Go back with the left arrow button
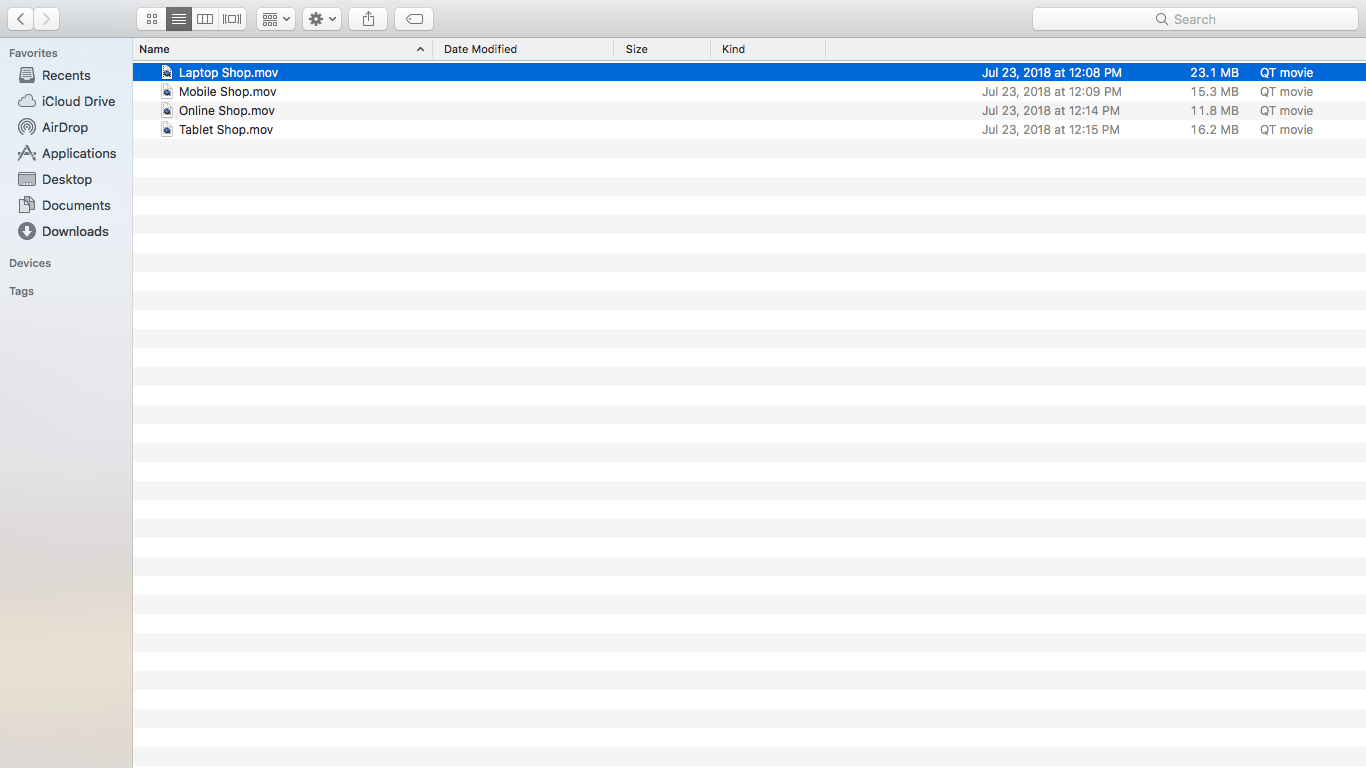The width and height of the screenshot is (1366, 768). point(21,19)
